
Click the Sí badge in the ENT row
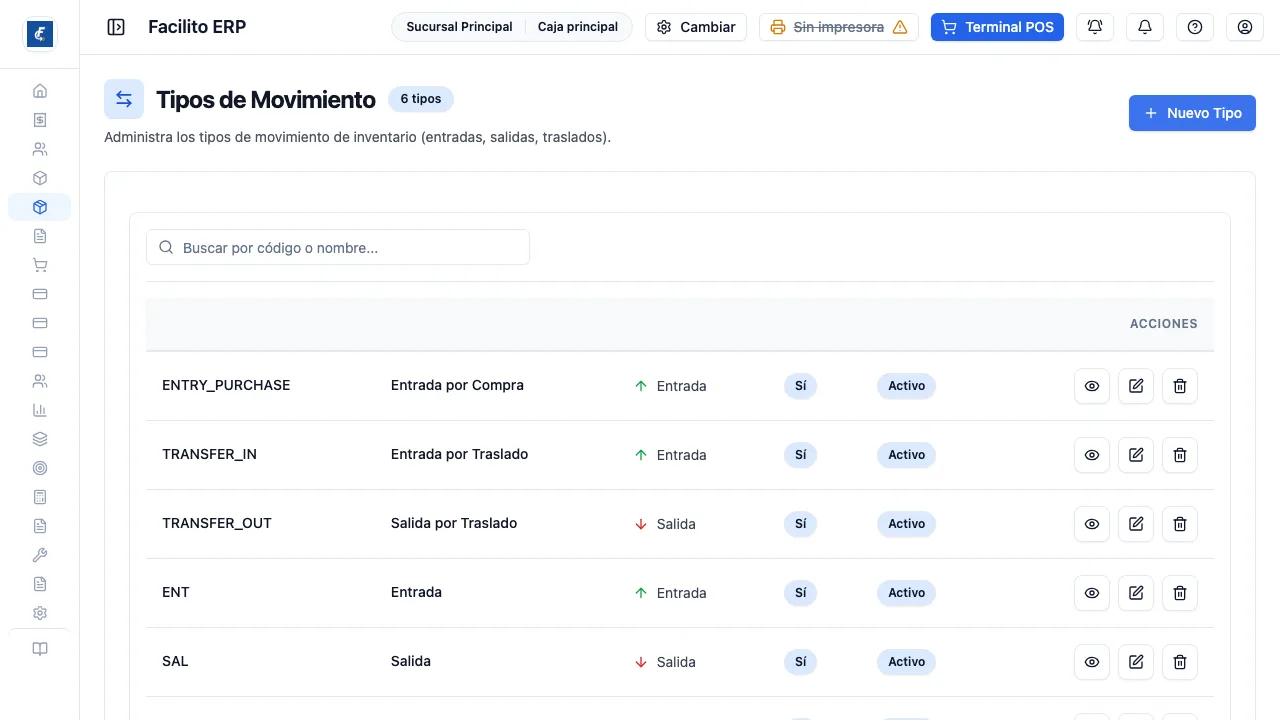pos(800,593)
